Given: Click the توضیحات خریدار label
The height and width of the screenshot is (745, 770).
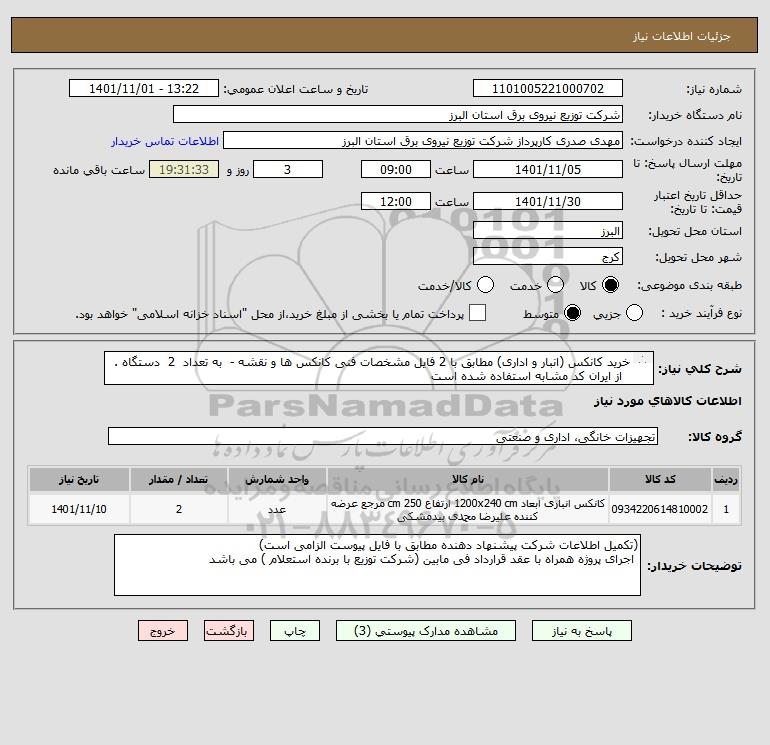Looking at the screenshot, I should click(695, 566).
